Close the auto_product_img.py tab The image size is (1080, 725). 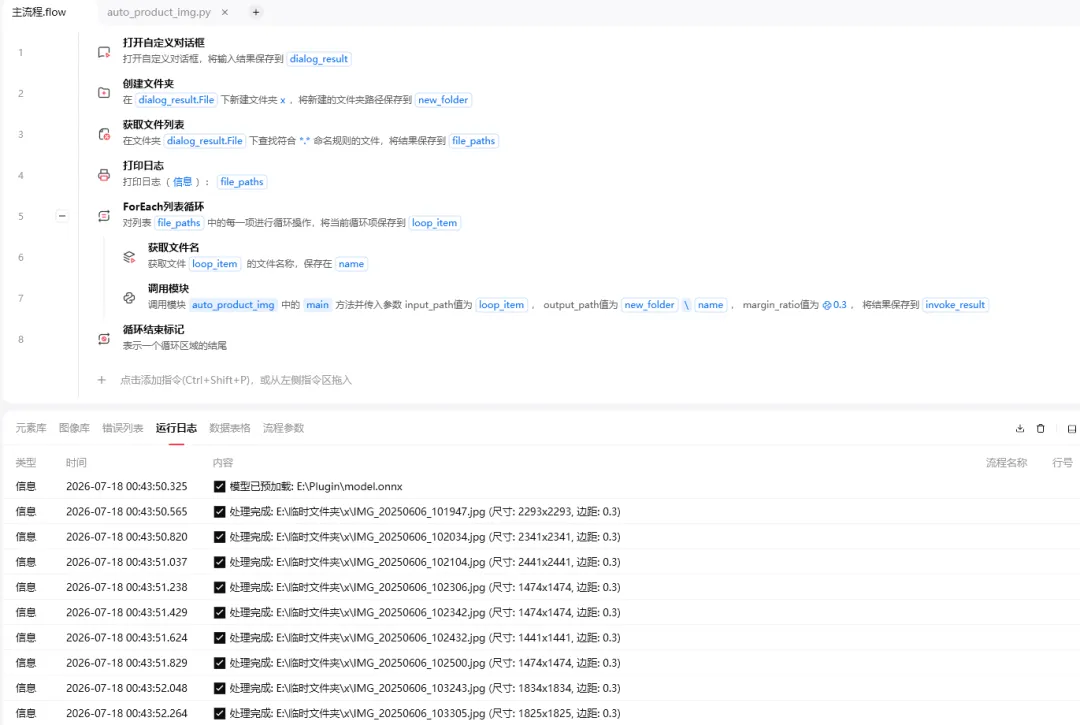(225, 12)
